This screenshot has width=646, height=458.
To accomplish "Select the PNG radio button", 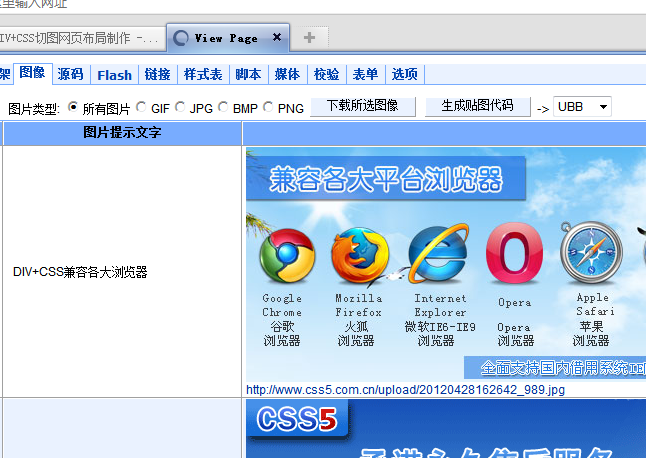I will click(268, 107).
